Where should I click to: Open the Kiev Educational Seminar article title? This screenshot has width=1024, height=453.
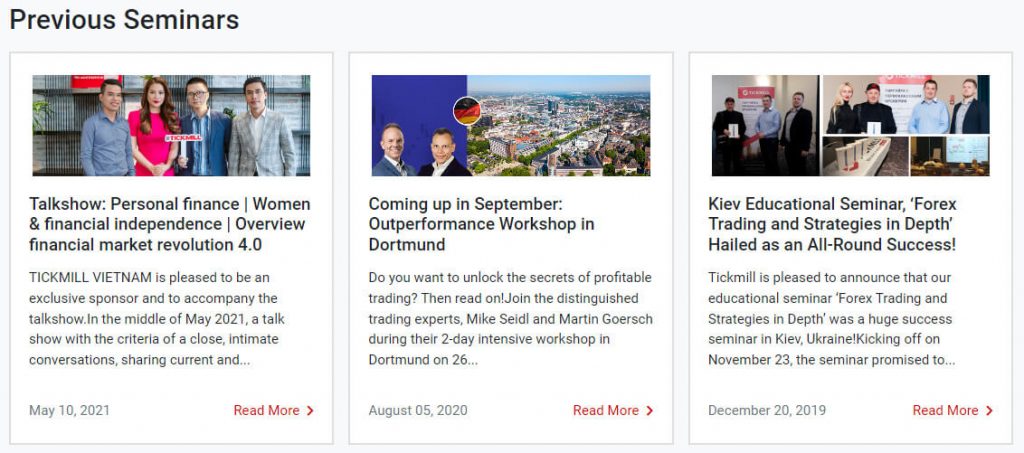point(832,224)
